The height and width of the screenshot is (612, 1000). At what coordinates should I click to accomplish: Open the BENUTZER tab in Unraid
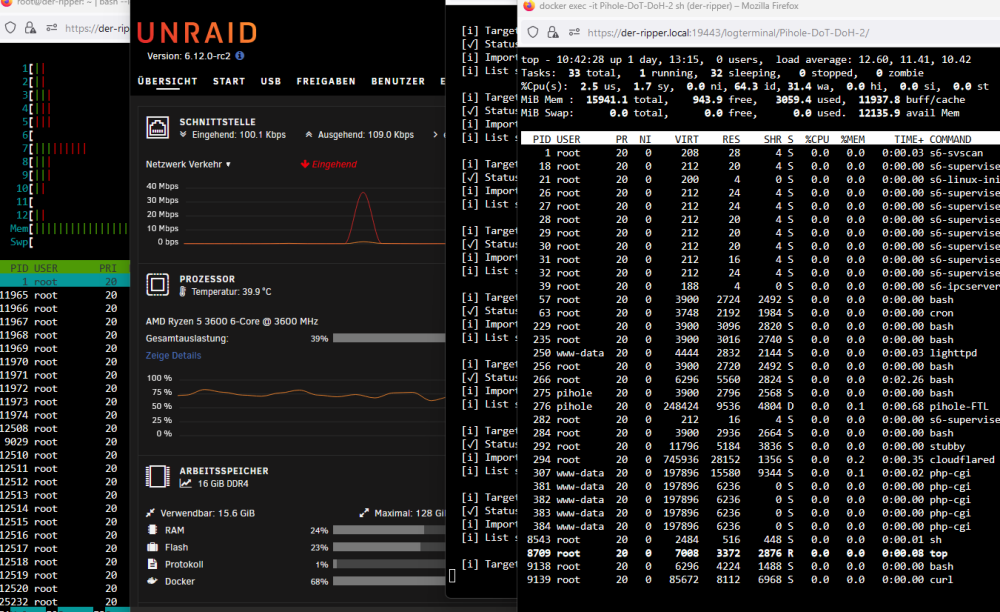[398, 81]
